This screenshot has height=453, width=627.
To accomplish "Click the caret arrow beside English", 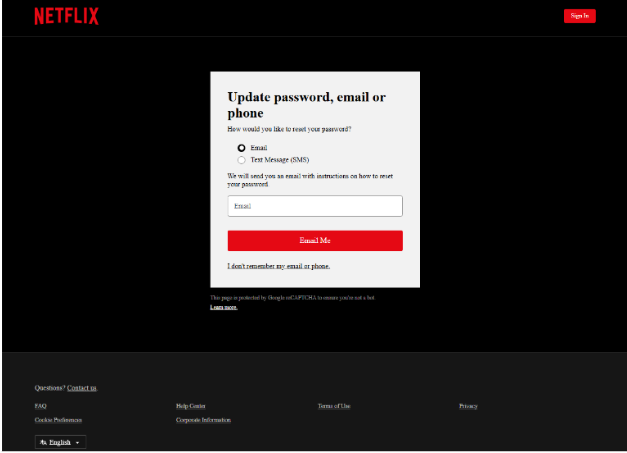I will (78, 442).
